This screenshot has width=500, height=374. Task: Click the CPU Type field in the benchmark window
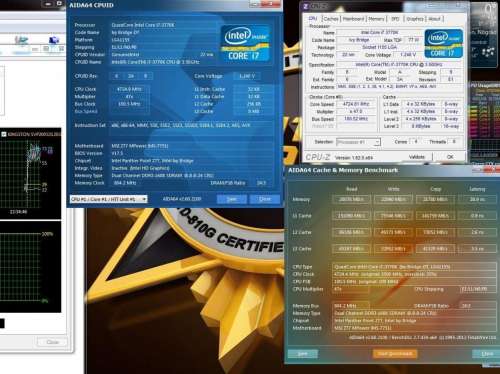coord(414,267)
